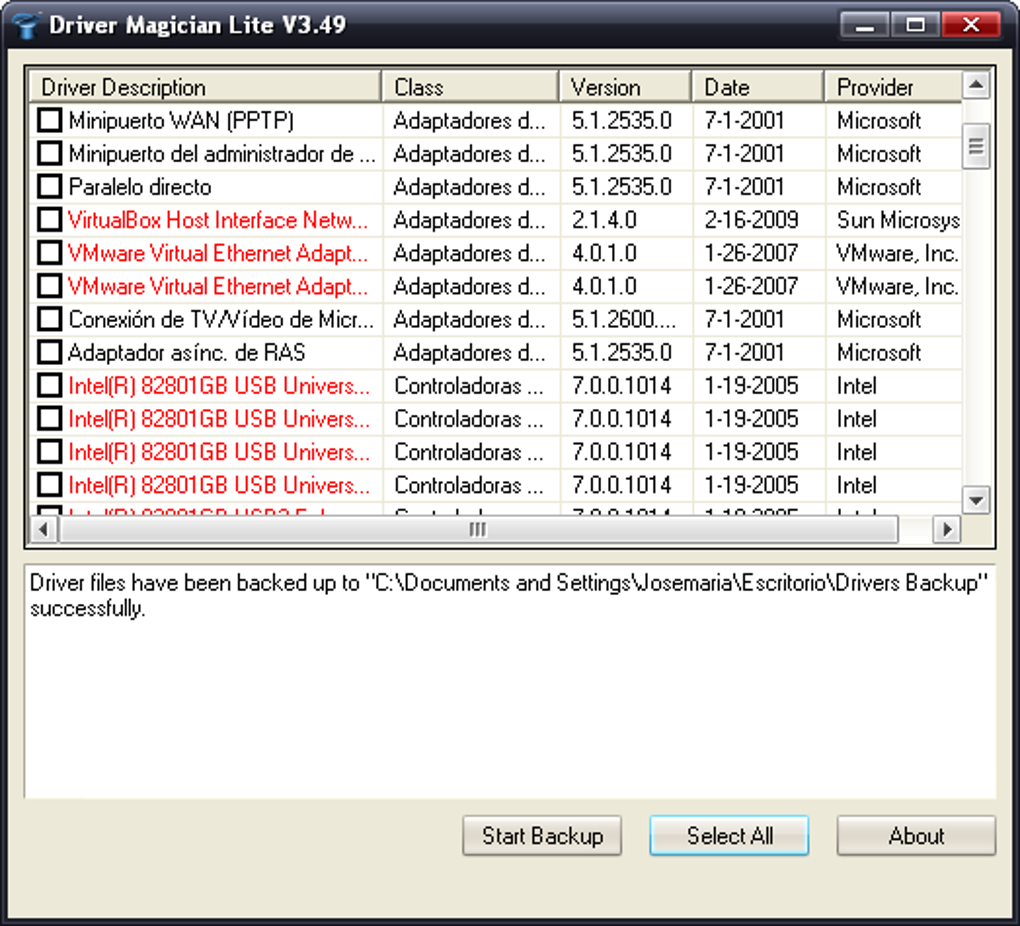Click the Driver Magician app icon in title bar
This screenshot has height=926, width=1020.
coord(26,26)
